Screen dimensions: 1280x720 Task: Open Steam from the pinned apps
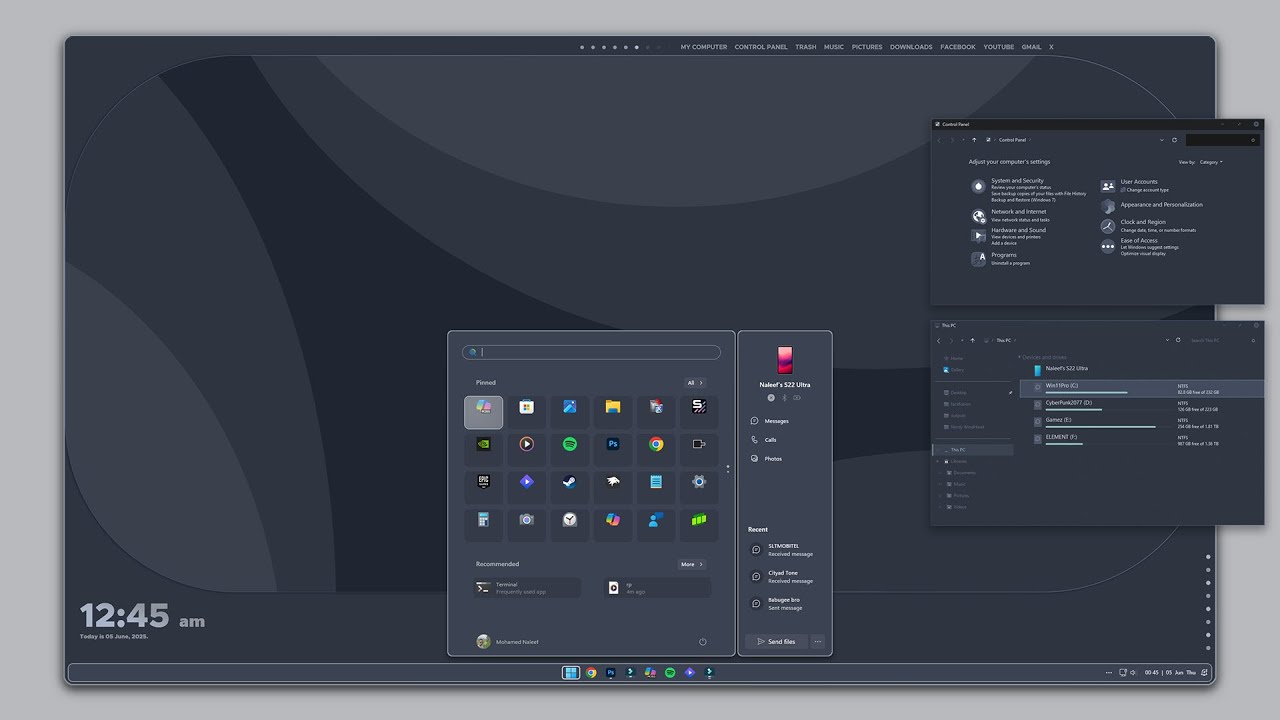point(569,482)
